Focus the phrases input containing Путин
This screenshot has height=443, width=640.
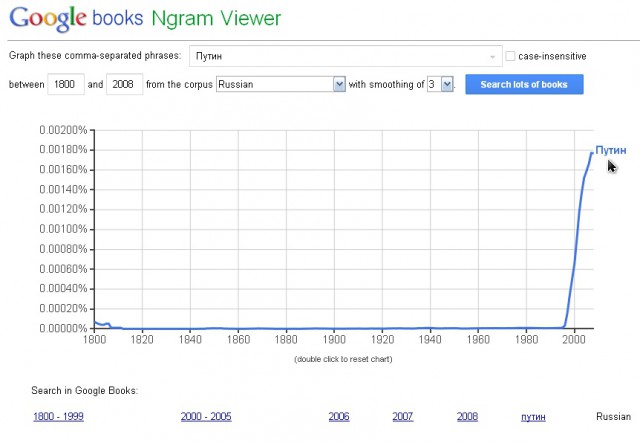tap(345, 56)
